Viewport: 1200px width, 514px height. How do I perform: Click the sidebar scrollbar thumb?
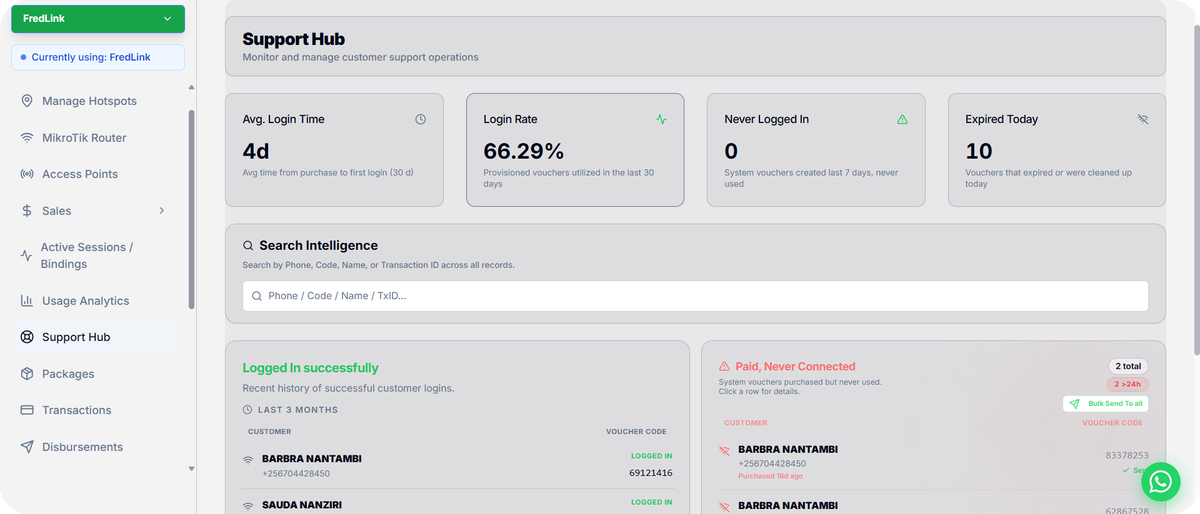191,209
